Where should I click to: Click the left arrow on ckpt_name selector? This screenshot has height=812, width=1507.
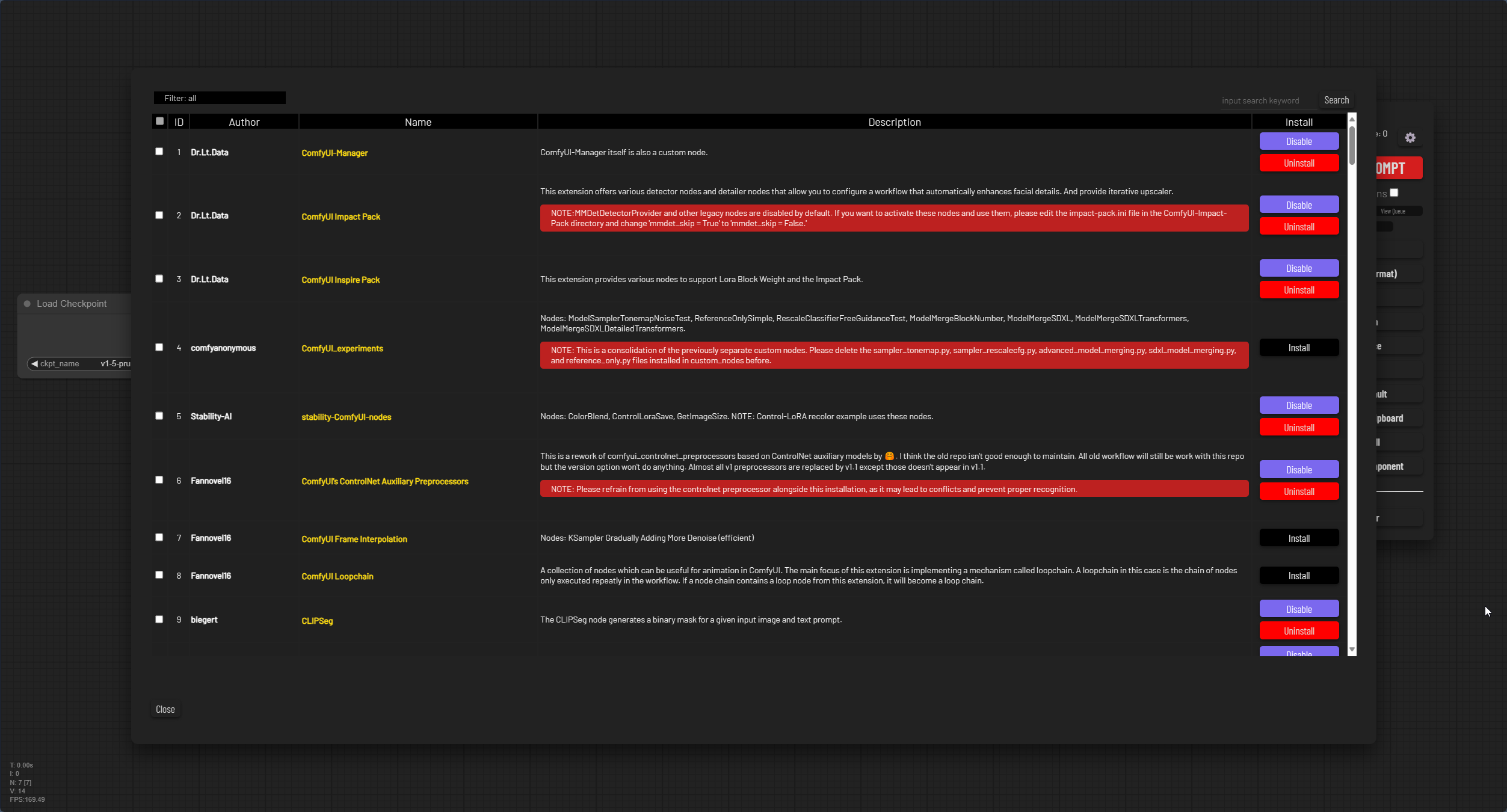point(34,364)
